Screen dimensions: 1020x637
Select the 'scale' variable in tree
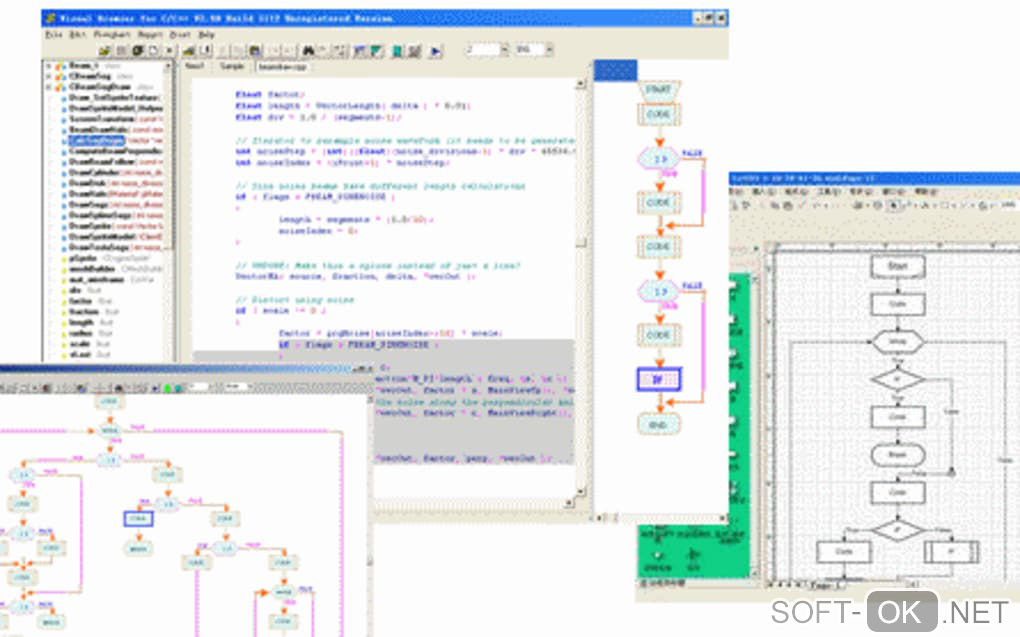[x=79, y=344]
